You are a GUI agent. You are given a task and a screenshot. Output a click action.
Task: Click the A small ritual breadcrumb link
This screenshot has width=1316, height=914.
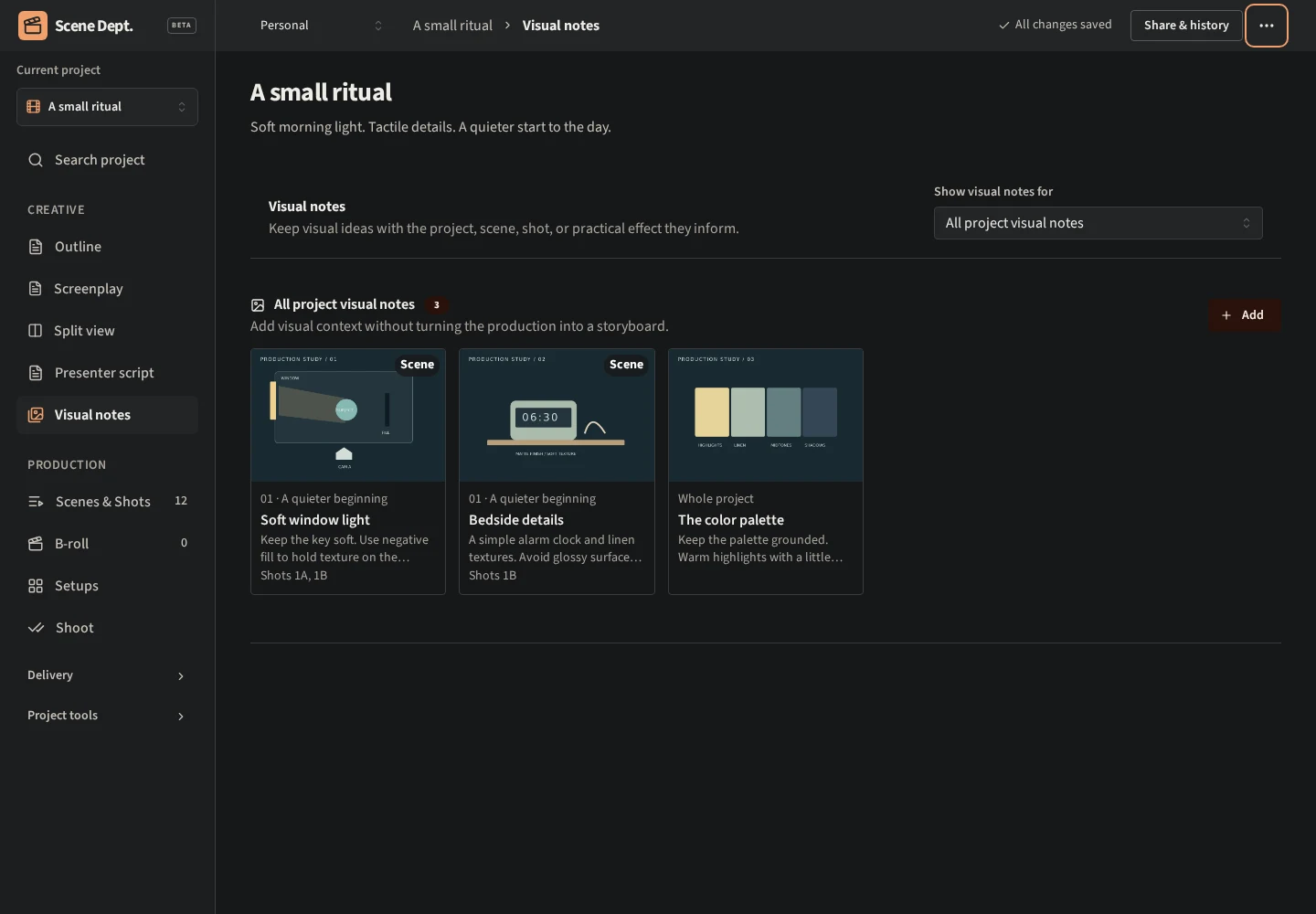452,26
